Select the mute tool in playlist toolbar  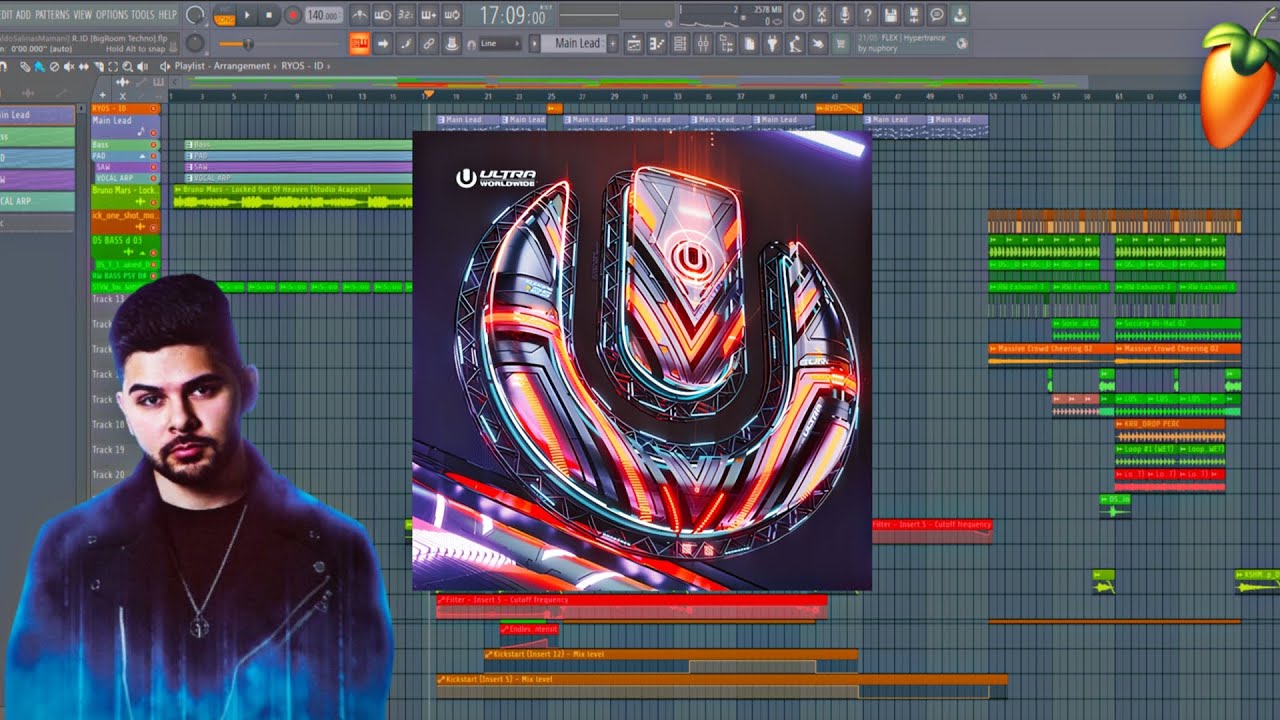(x=69, y=66)
